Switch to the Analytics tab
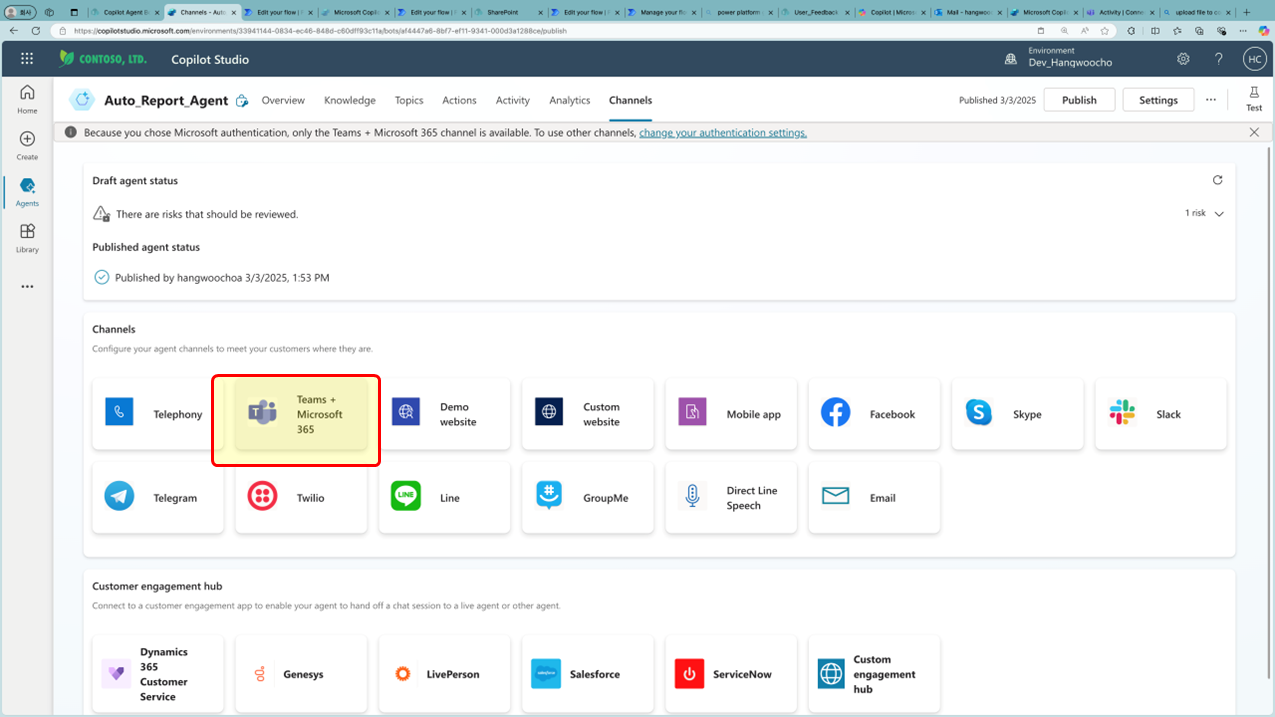Screen dimensions: 1275x717 [570, 100]
